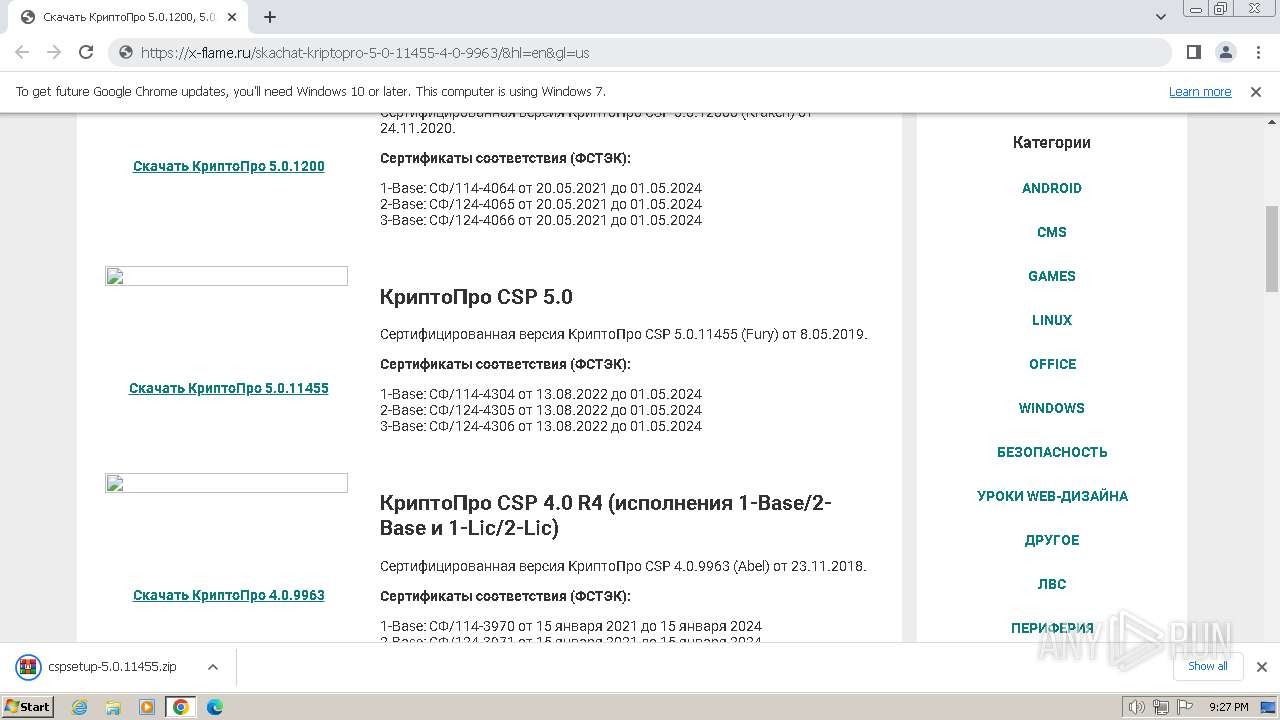This screenshot has width=1280, height=720.
Task: Open the Chrome profile avatar icon
Action: point(1226,52)
